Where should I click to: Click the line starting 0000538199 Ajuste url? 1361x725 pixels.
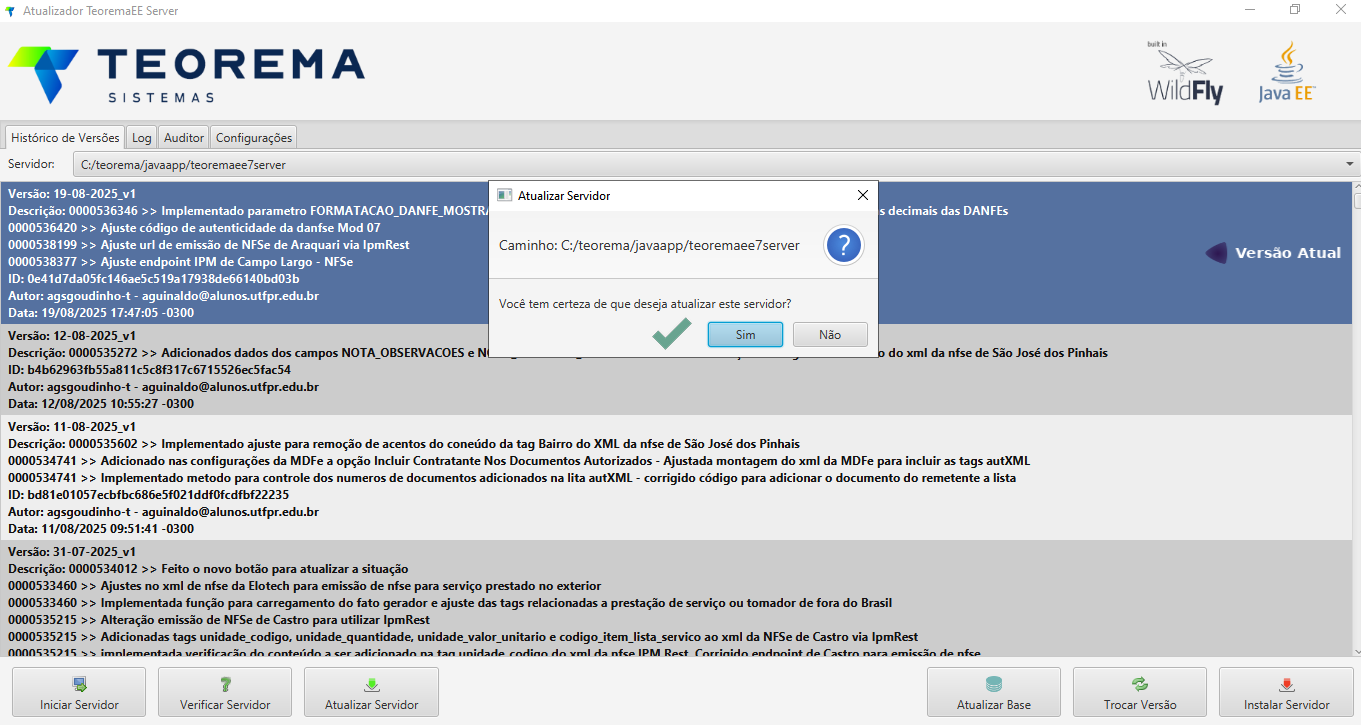(208, 245)
